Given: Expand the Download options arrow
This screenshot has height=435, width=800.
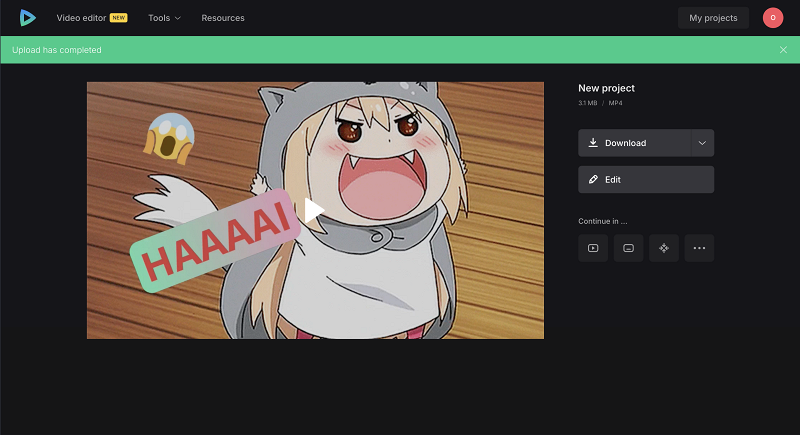Looking at the screenshot, I should tap(703, 143).
